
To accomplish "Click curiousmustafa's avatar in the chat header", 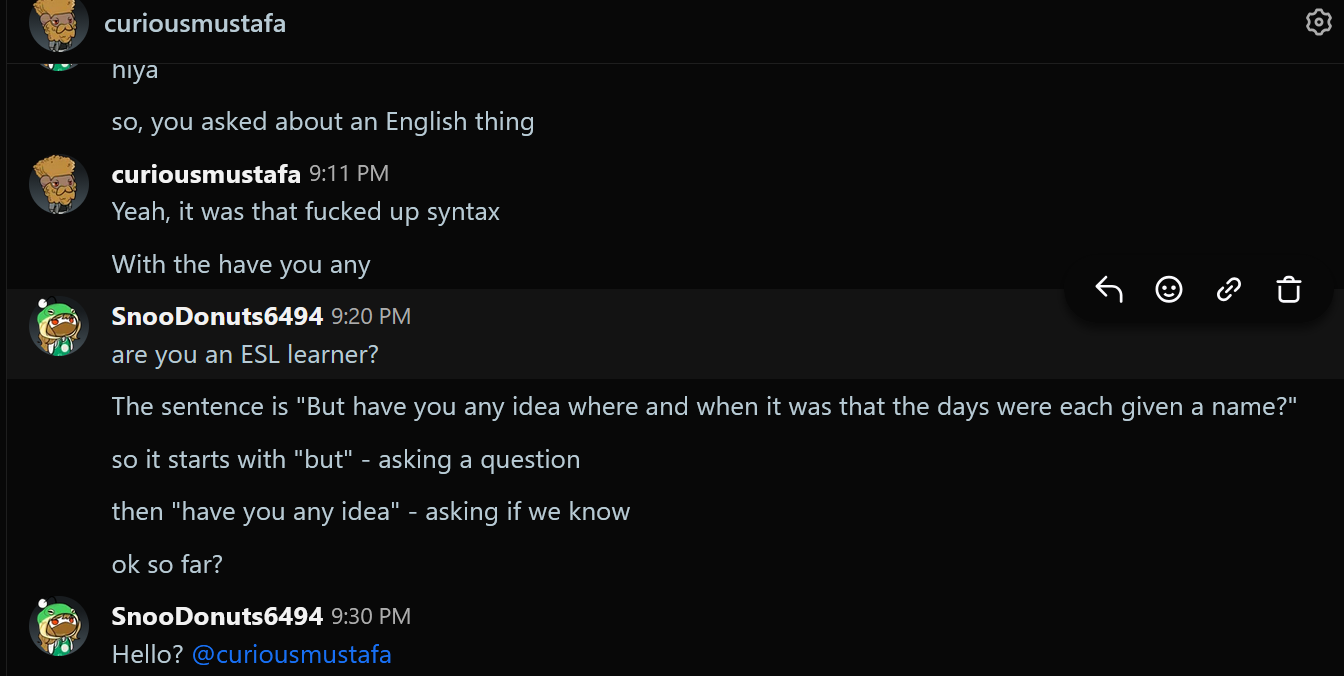I will (x=59, y=23).
